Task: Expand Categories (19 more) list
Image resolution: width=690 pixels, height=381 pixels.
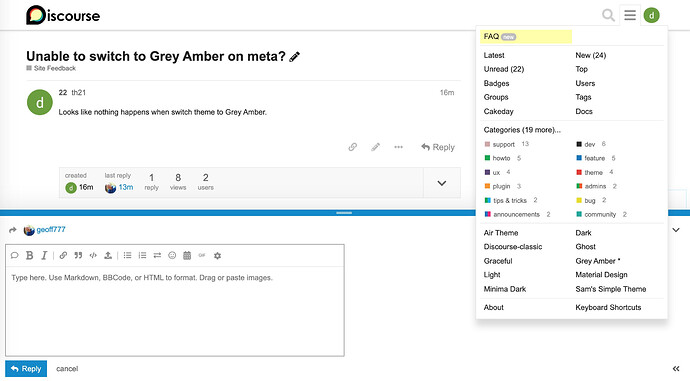Action: (x=522, y=130)
